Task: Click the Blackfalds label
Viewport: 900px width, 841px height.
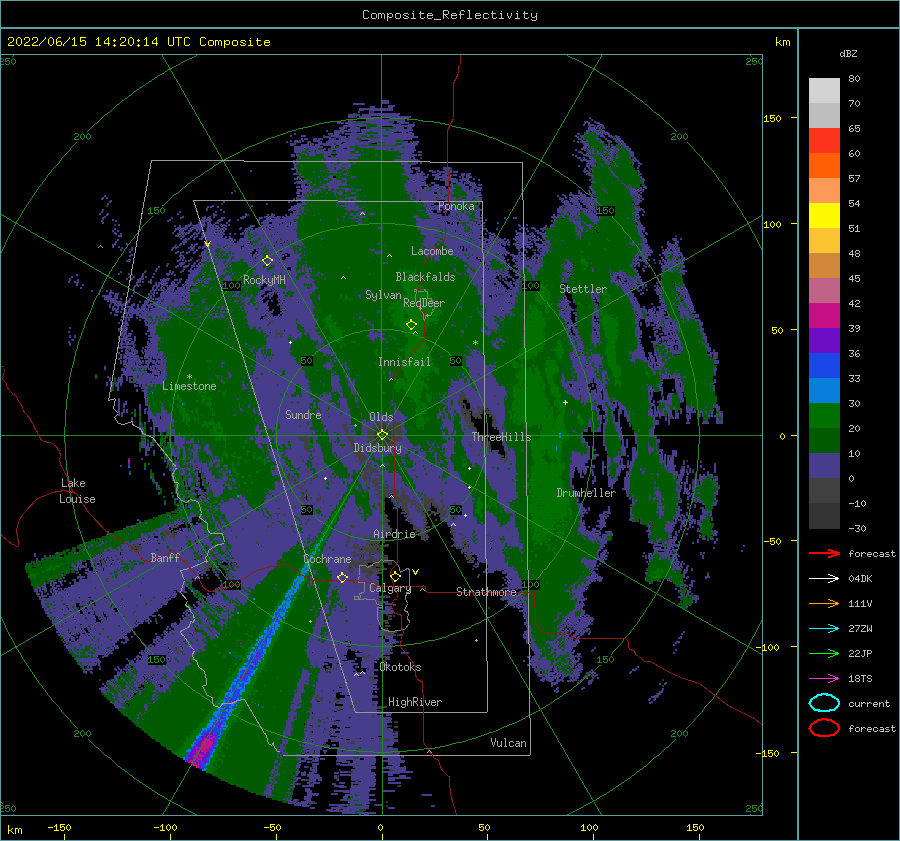Action: [425, 277]
